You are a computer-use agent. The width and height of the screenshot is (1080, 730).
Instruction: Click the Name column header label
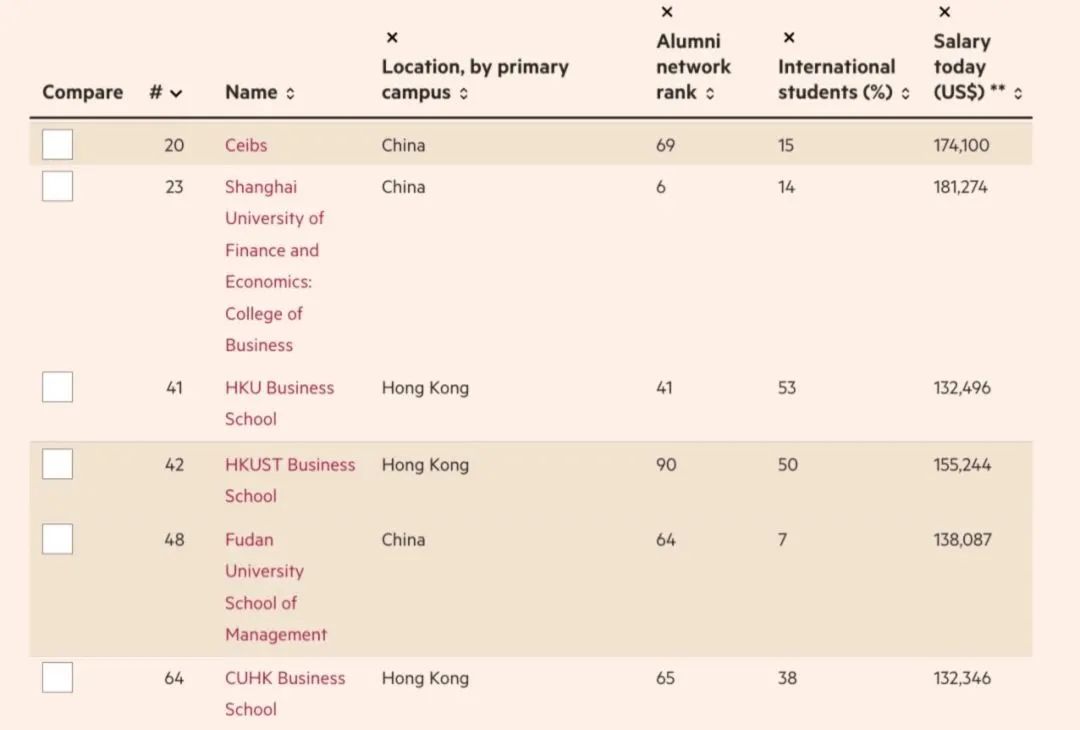(x=251, y=92)
